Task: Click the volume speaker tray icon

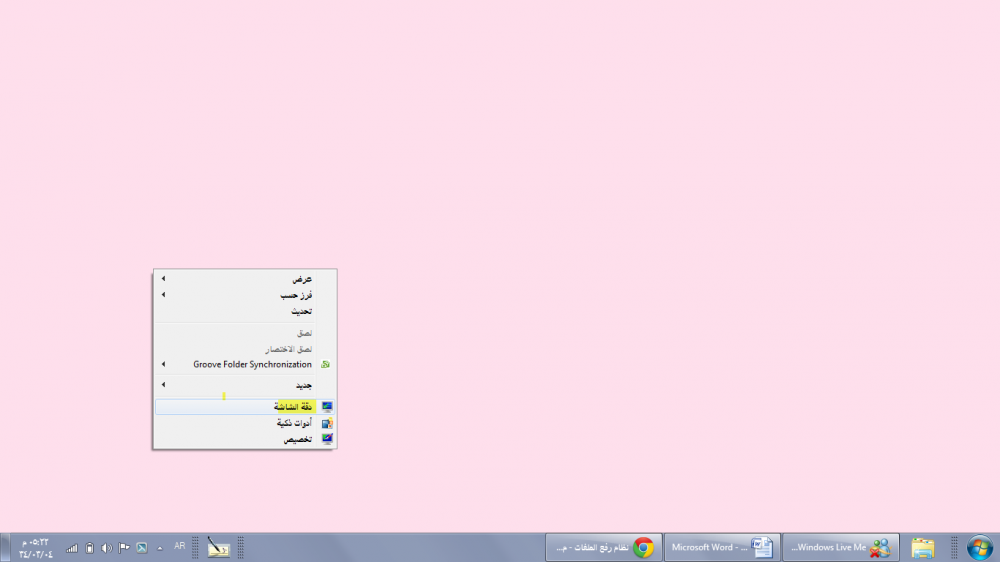Action: 107,547
